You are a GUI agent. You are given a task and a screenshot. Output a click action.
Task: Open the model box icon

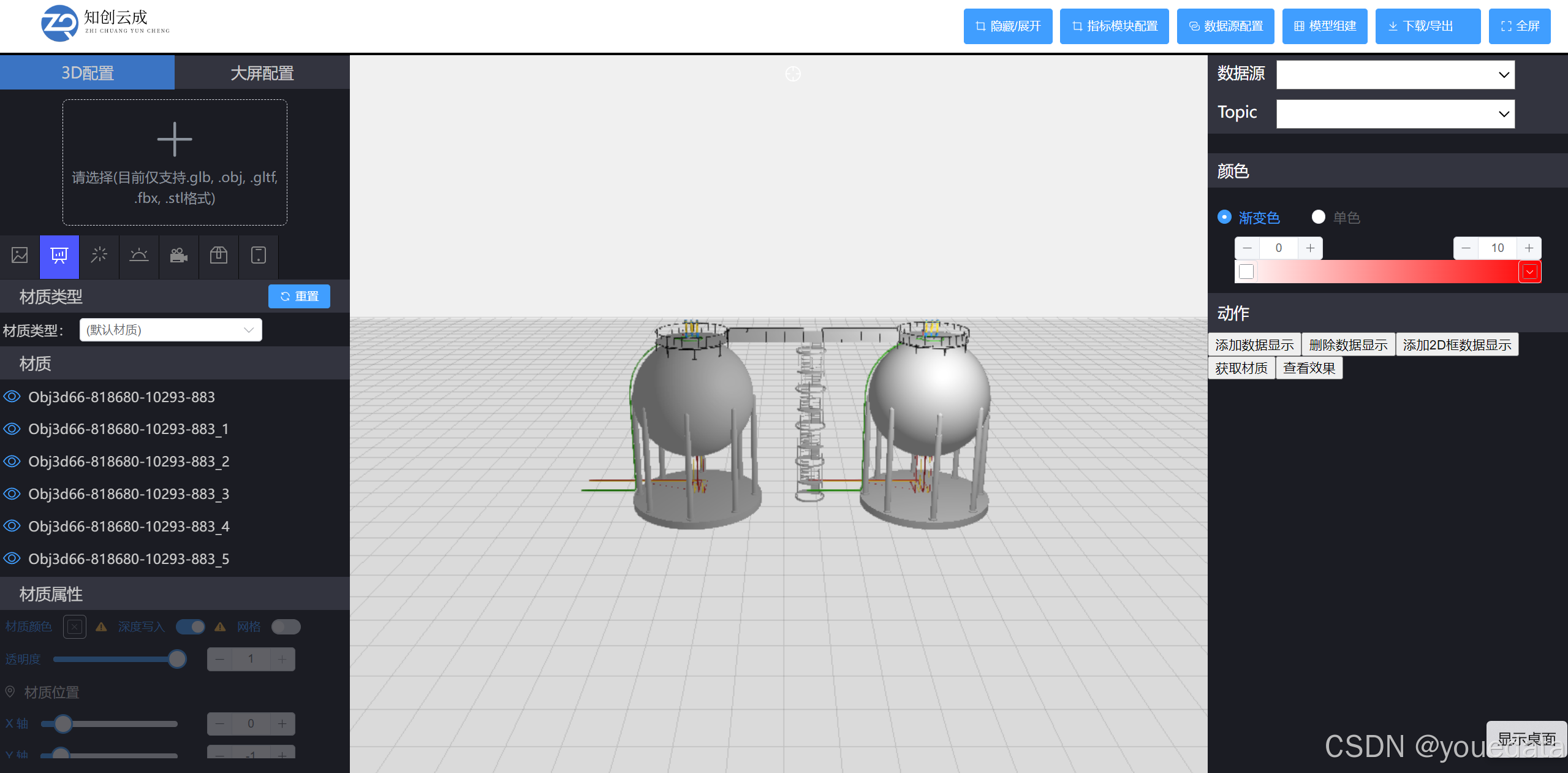(x=218, y=257)
